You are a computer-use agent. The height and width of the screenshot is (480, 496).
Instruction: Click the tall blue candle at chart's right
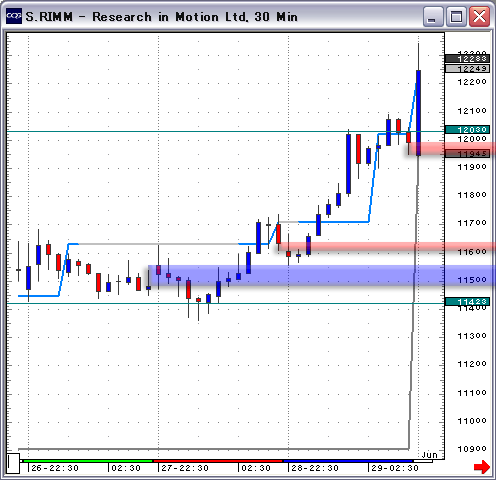(418, 113)
